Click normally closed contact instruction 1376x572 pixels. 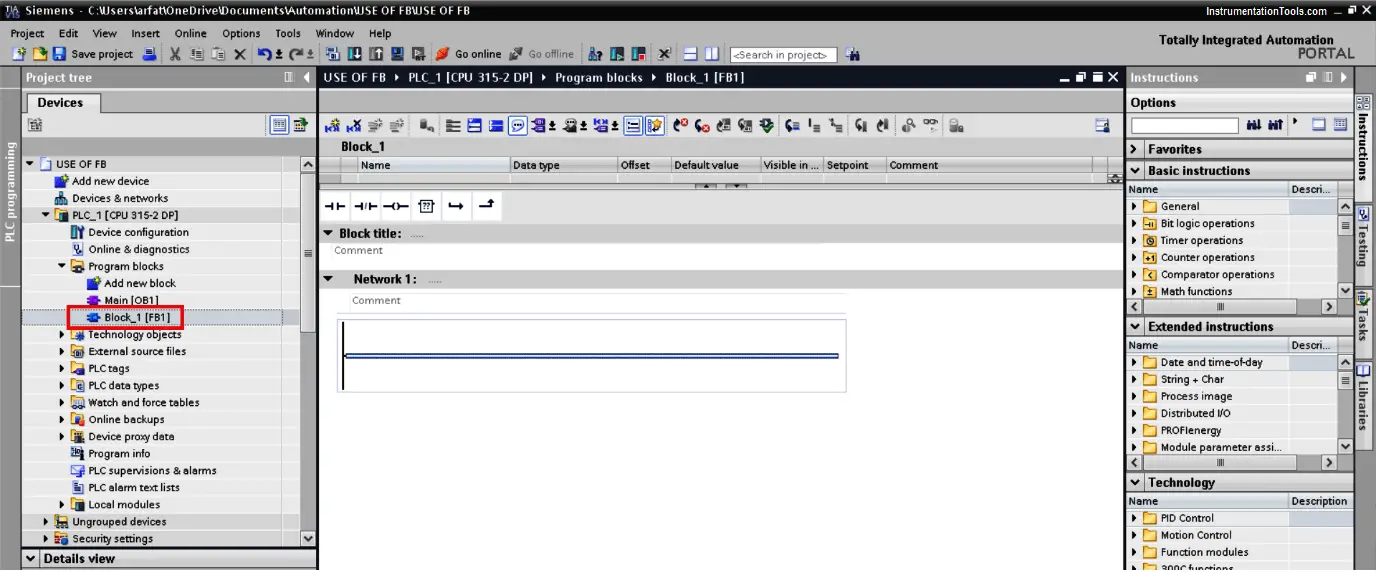point(365,206)
